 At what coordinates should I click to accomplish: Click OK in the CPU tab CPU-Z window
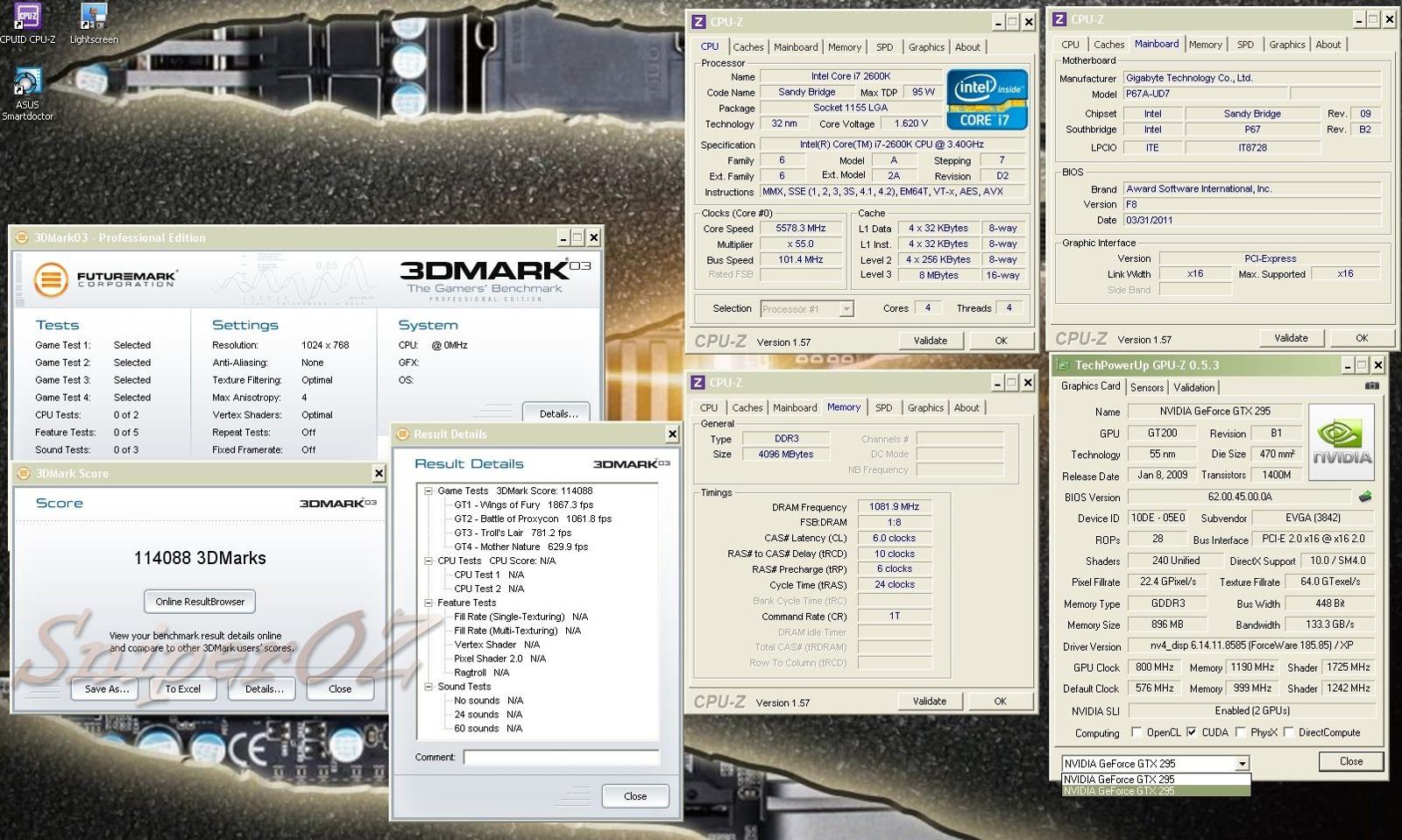click(x=1001, y=341)
